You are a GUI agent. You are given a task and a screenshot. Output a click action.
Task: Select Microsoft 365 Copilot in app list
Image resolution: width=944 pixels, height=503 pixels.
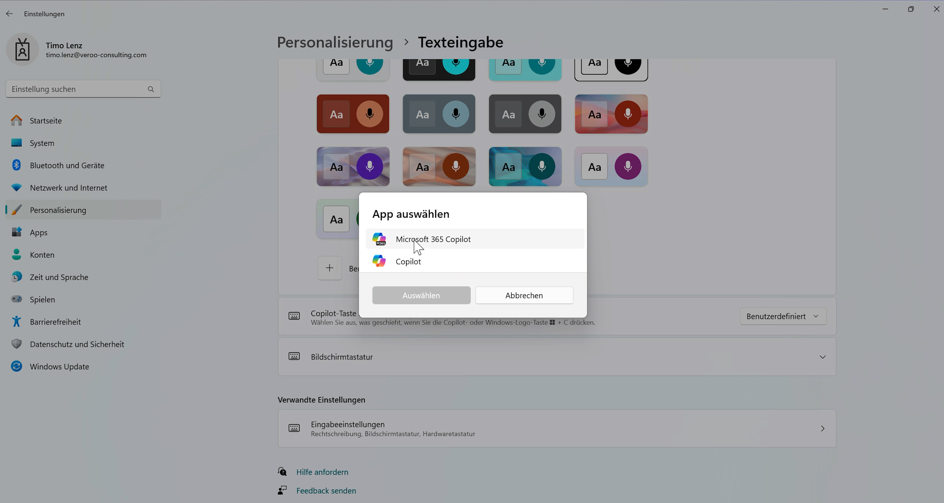433,239
